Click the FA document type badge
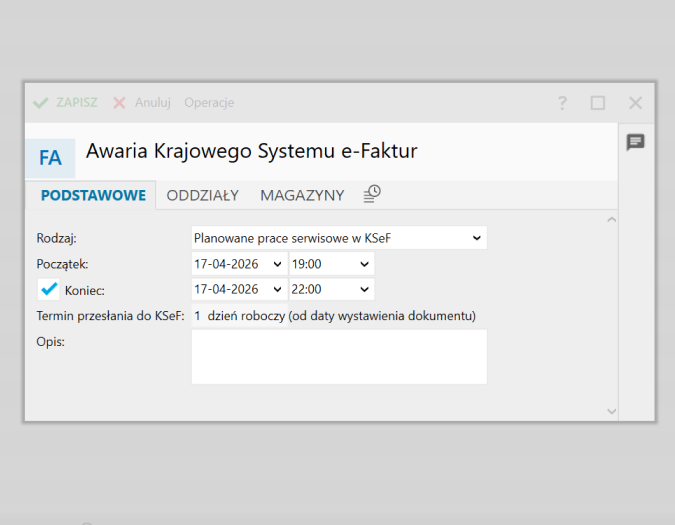This screenshot has width=675, height=525. coord(50,158)
